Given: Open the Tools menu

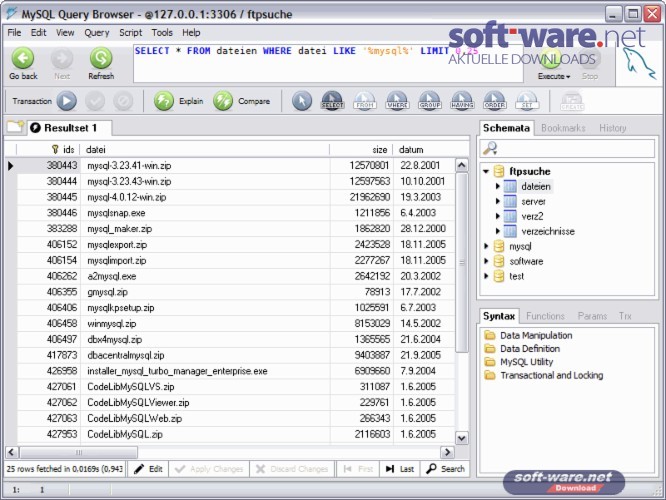Looking at the screenshot, I should 162,33.
